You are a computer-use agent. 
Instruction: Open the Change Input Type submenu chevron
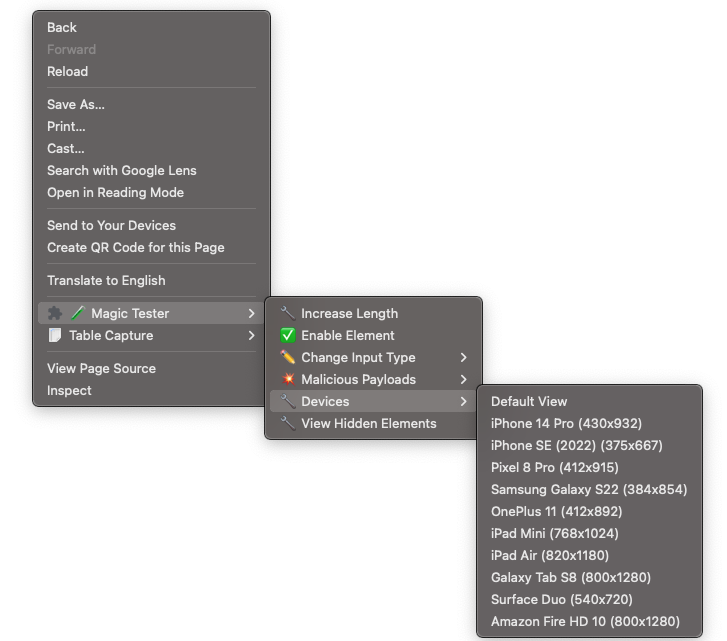pos(463,357)
